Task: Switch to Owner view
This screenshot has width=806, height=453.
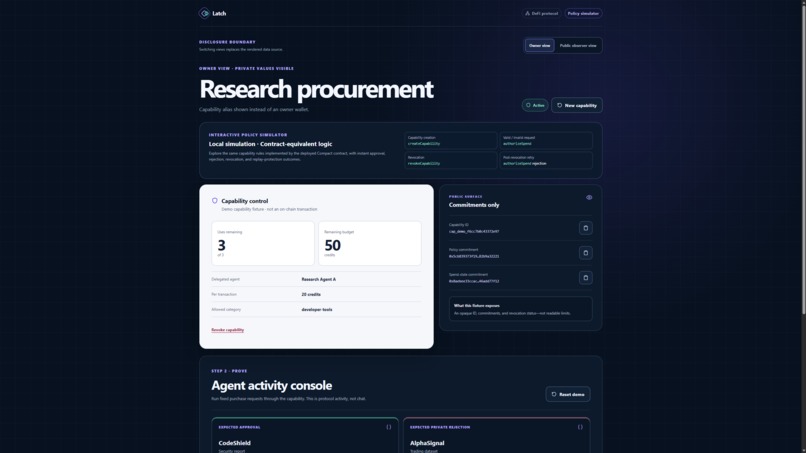Action: [x=539, y=46]
